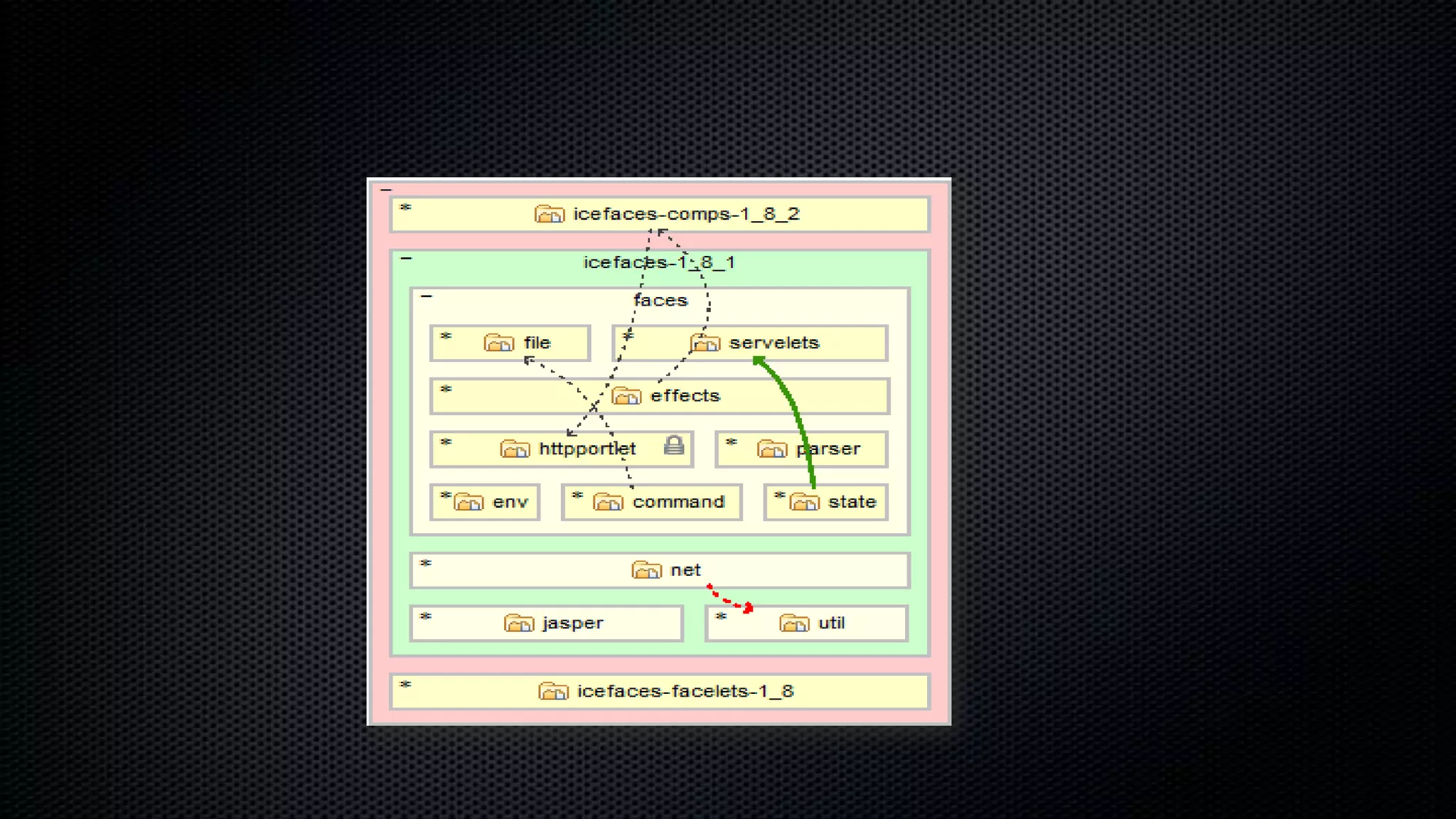This screenshot has width=1456, height=819.
Task: Select the net label
Action: pos(685,570)
